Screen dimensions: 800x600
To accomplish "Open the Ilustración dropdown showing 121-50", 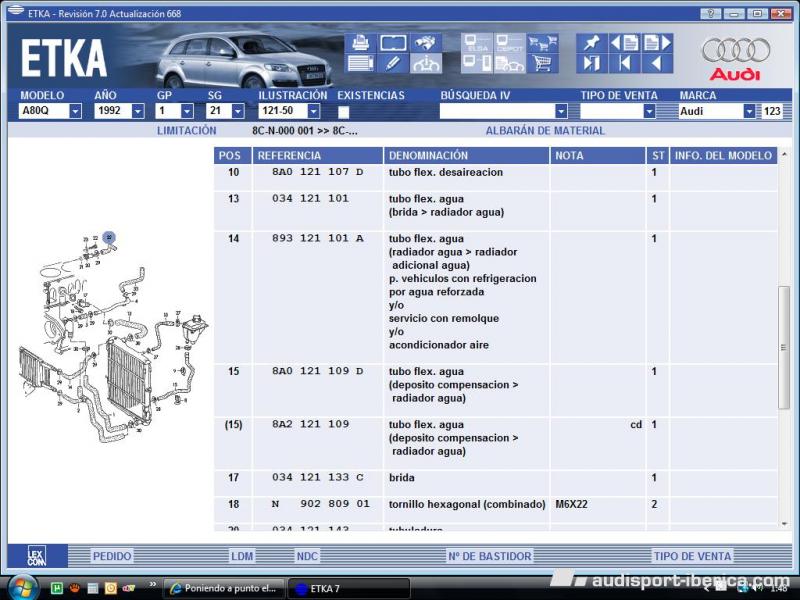I will point(314,111).
